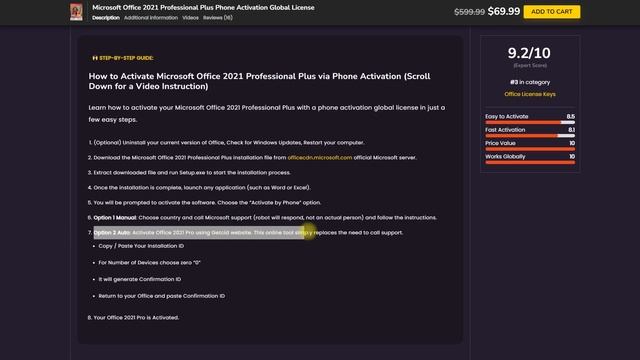Click the product title in header
The height and width of the screenshot is (360, 640).
pyautogui.click(x=203, y=7)
